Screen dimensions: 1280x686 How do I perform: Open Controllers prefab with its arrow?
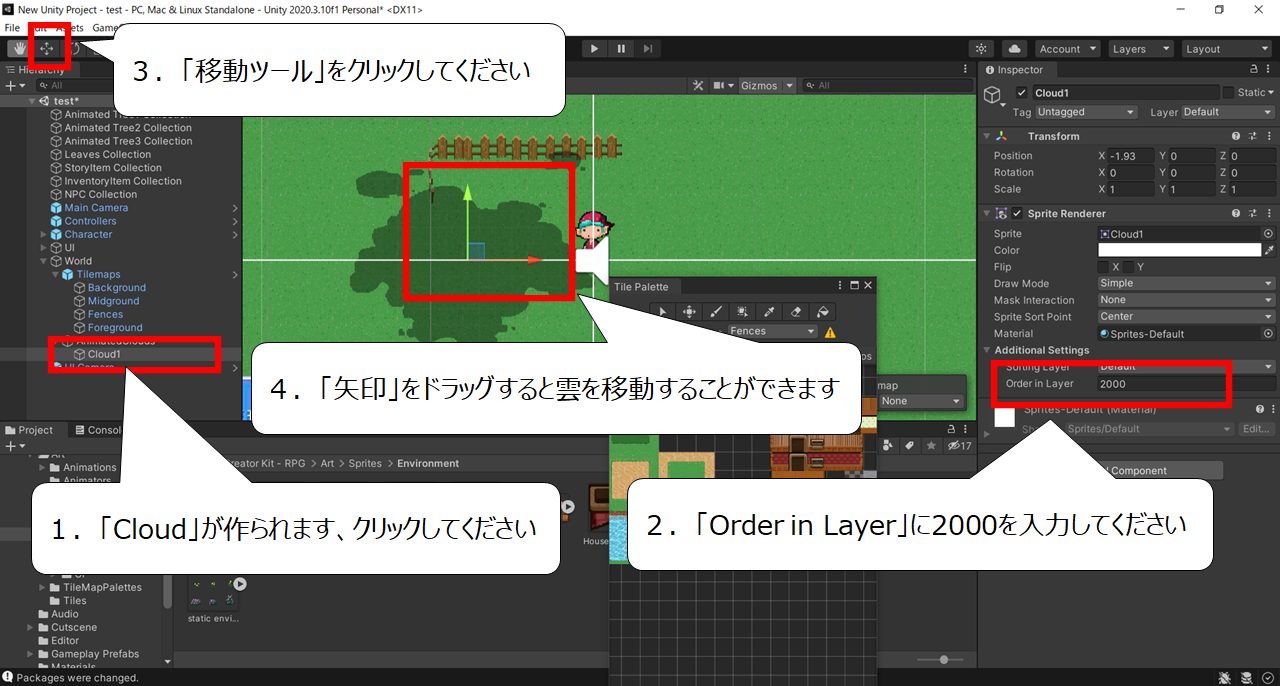click(235, 221)
